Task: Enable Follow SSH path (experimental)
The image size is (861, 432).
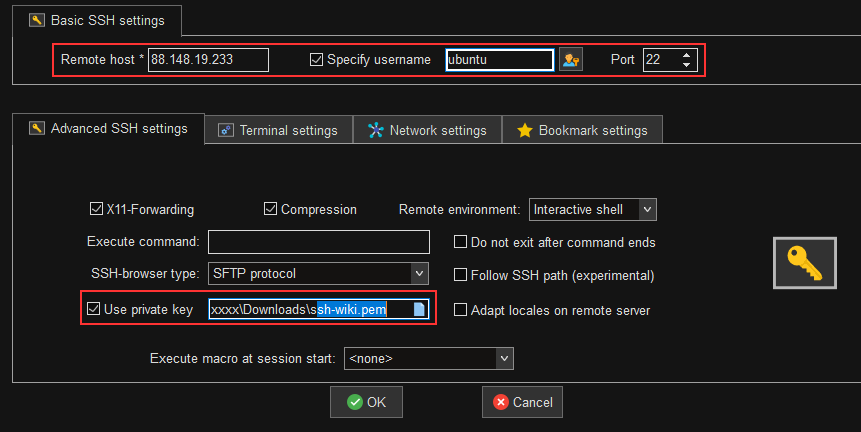Action: 461,275
